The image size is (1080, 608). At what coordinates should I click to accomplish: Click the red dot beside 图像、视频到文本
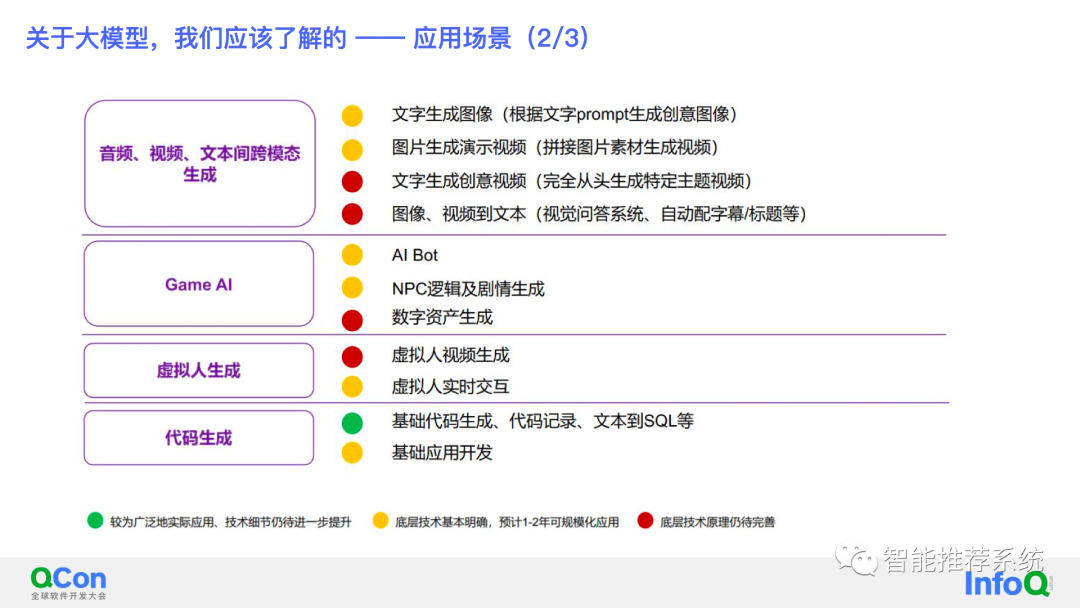pos(352,214)
